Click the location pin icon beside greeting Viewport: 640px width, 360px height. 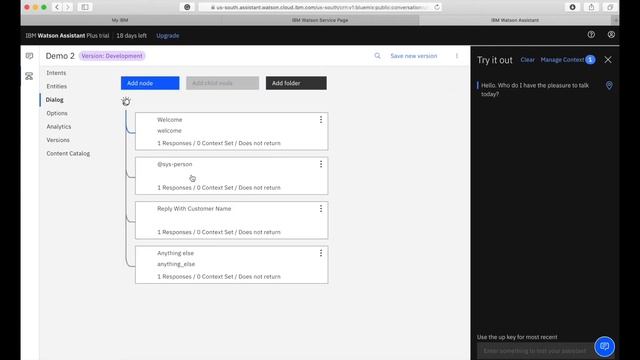(x=609, y=85)
